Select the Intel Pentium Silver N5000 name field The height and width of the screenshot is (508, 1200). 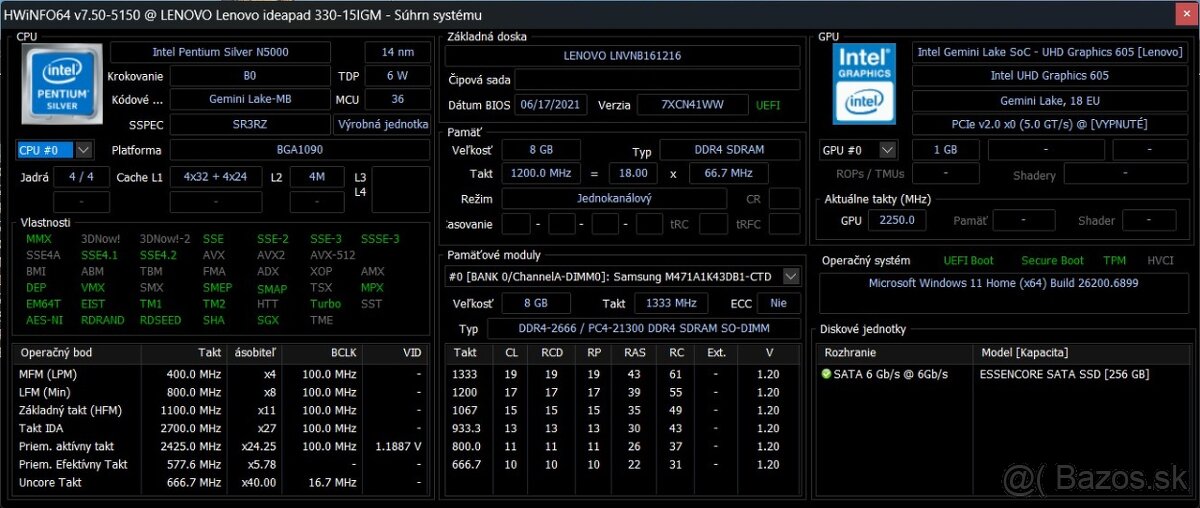[219, 52]
